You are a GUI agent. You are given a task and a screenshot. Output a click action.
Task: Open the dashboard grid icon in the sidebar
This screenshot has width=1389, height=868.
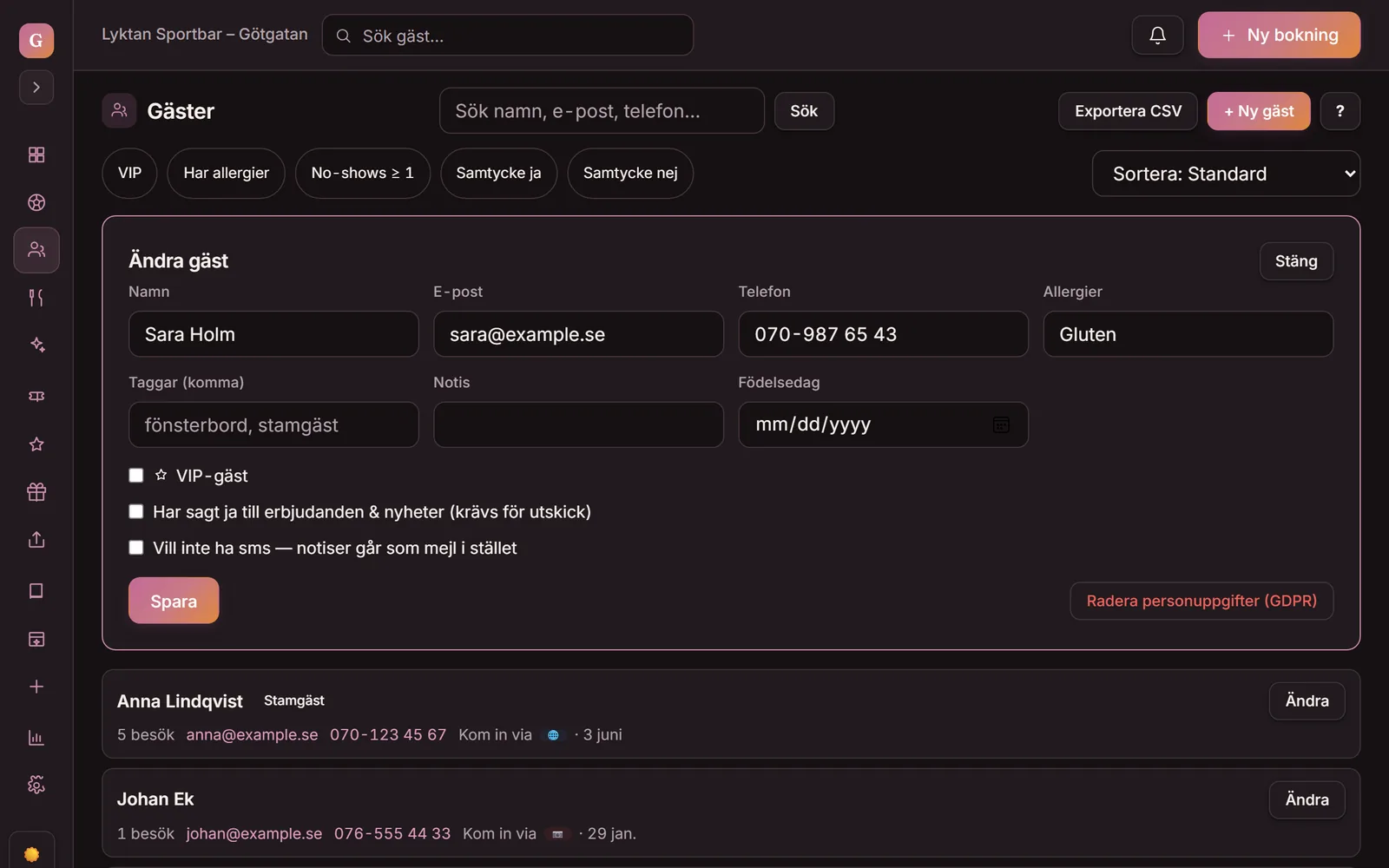[x=36, y=155]
